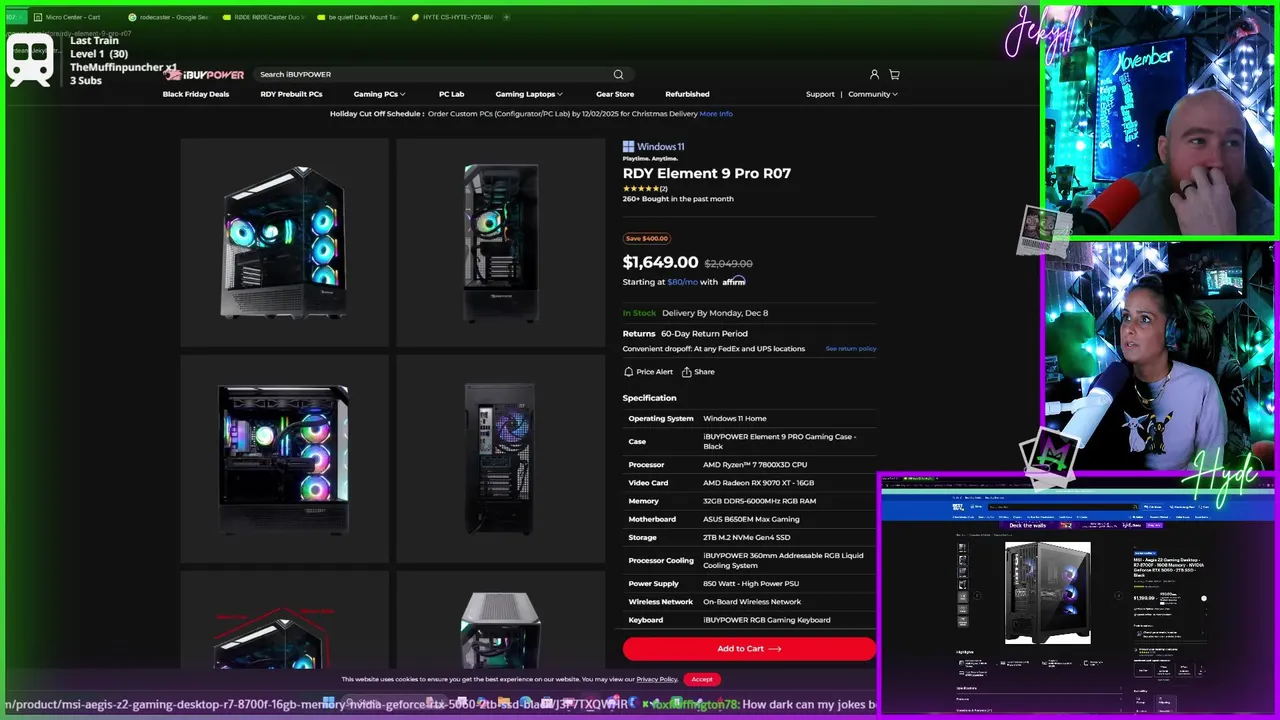Image resolution: width=1280 pixels, height=720 pixels.
Task: Click the $80/mo Affirm financing link
Action: (x=683, y=282)
